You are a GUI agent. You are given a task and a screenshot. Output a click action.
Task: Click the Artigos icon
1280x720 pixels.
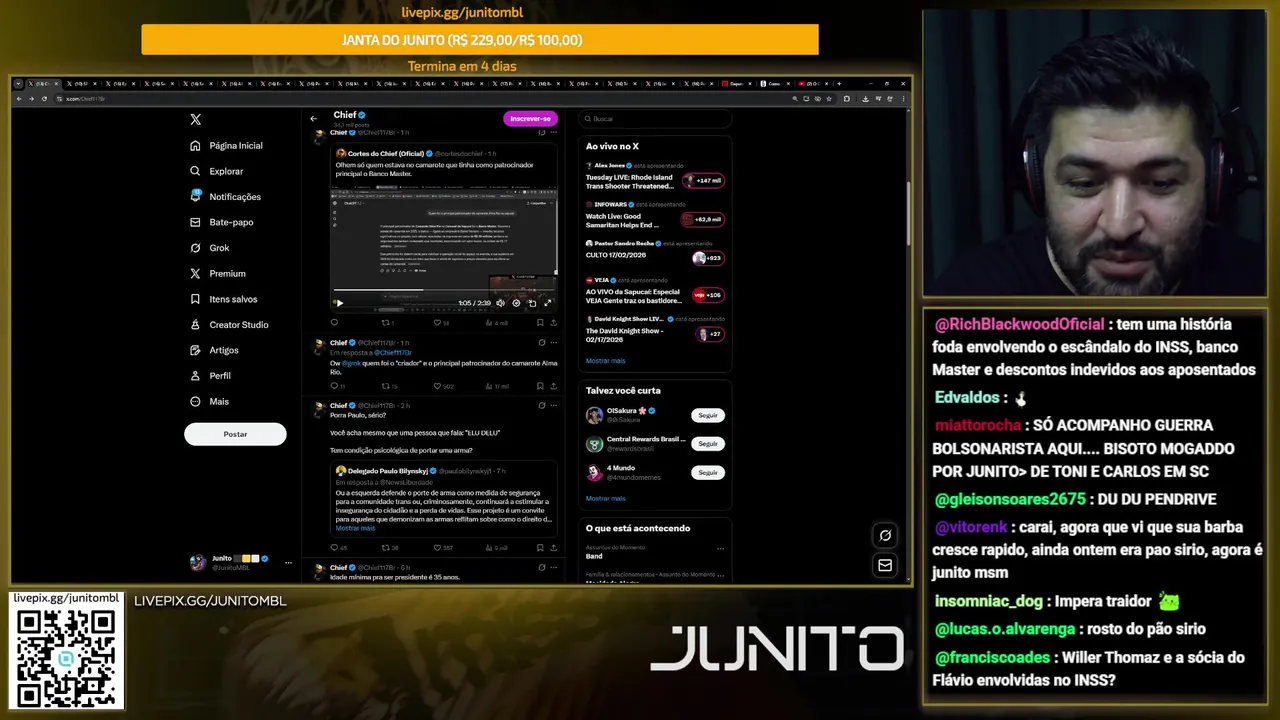pos(195,350)
